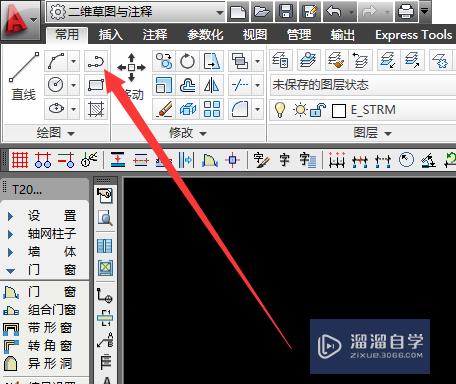Create a new drawing file
This screenshot has height=384, width=456.
click(238, 12)
